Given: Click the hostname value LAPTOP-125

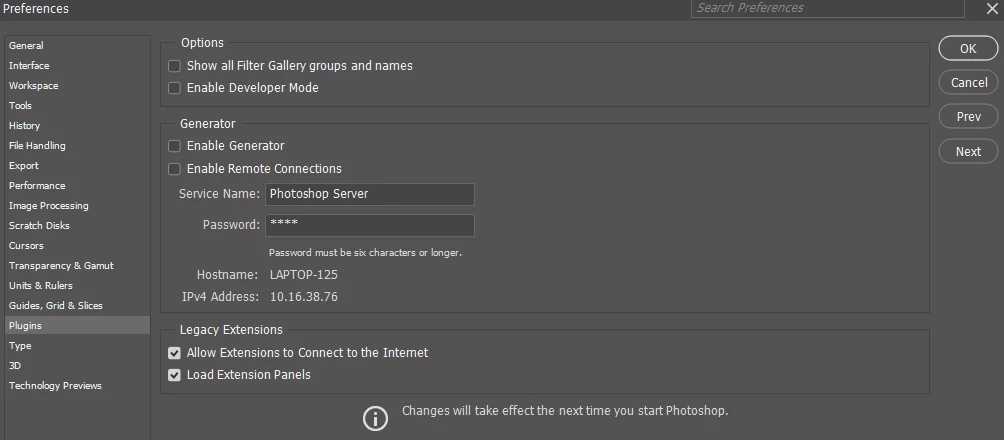Looking at the screenshot, I should point(304,275).
